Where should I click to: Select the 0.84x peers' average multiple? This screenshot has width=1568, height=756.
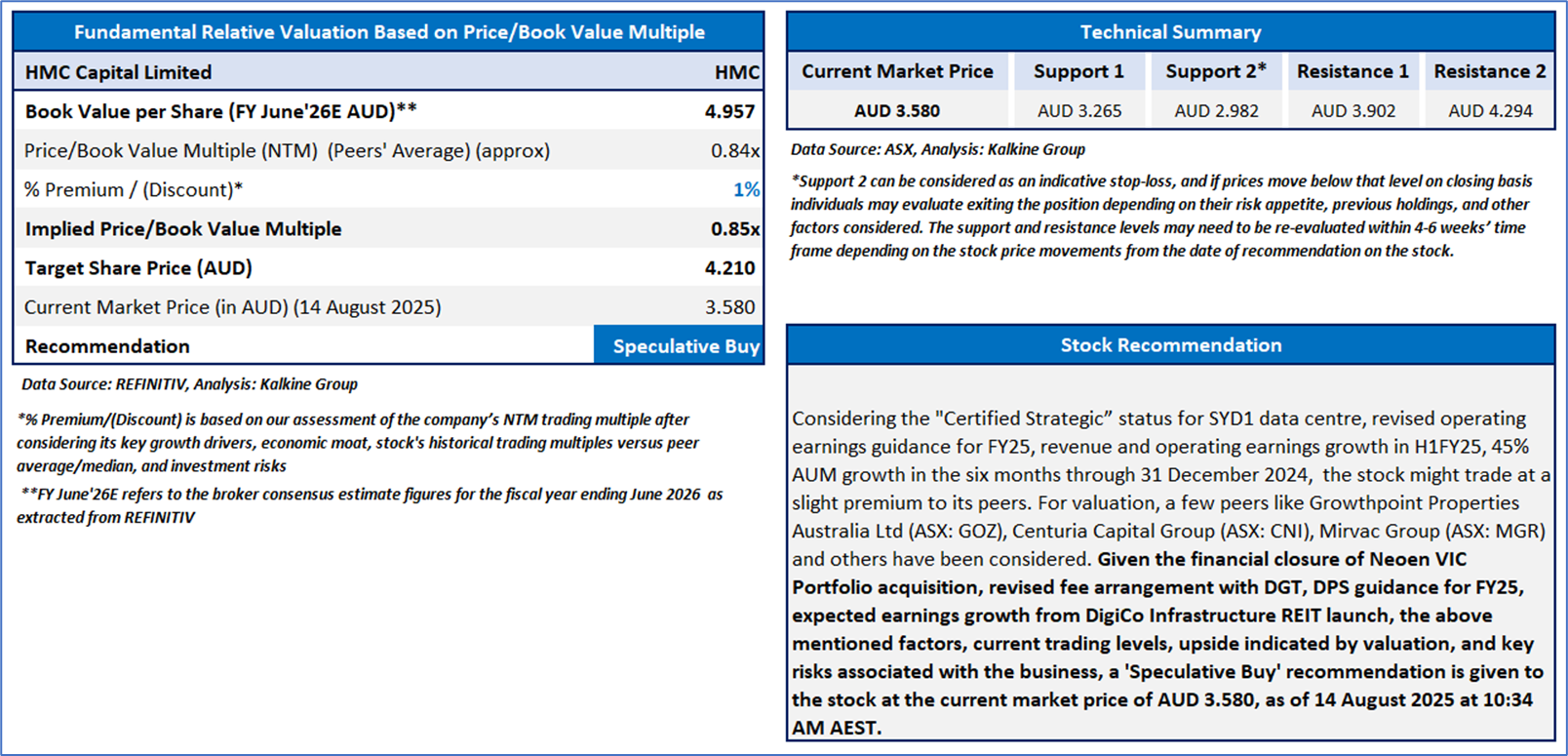[x=734, y=150]
